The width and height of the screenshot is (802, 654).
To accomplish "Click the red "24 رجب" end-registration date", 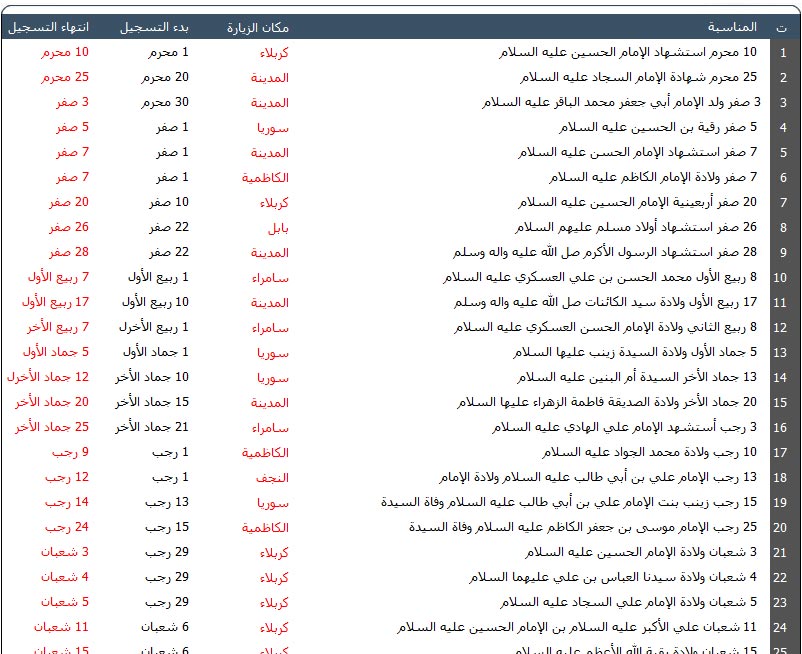I will click(67, 527).
